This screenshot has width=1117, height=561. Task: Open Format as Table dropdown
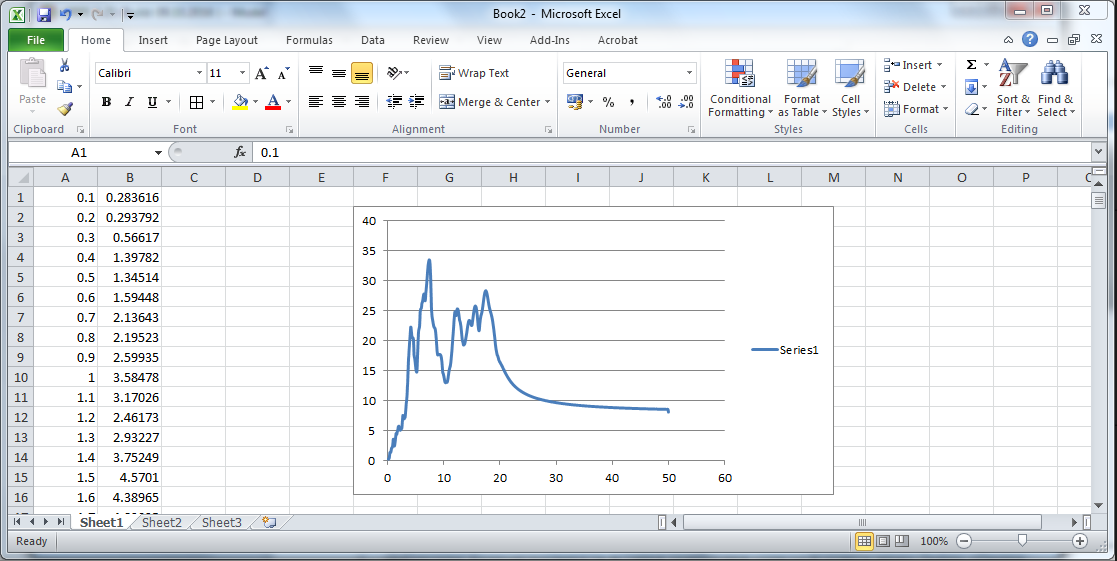802,88
